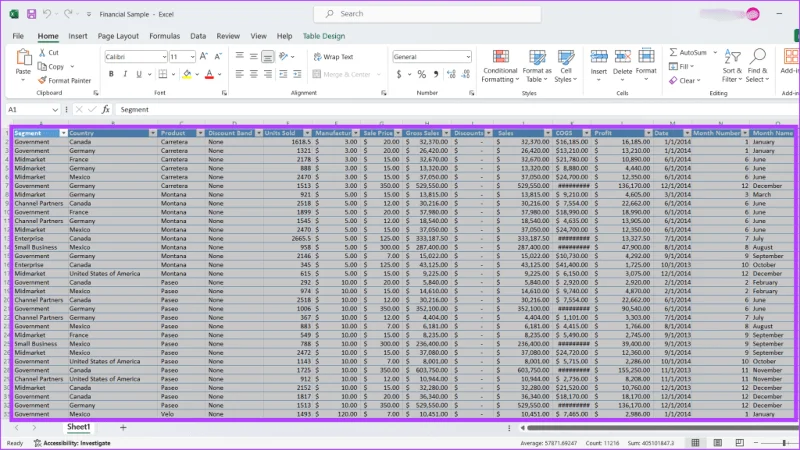Apply comma style number format

point(436,74)
